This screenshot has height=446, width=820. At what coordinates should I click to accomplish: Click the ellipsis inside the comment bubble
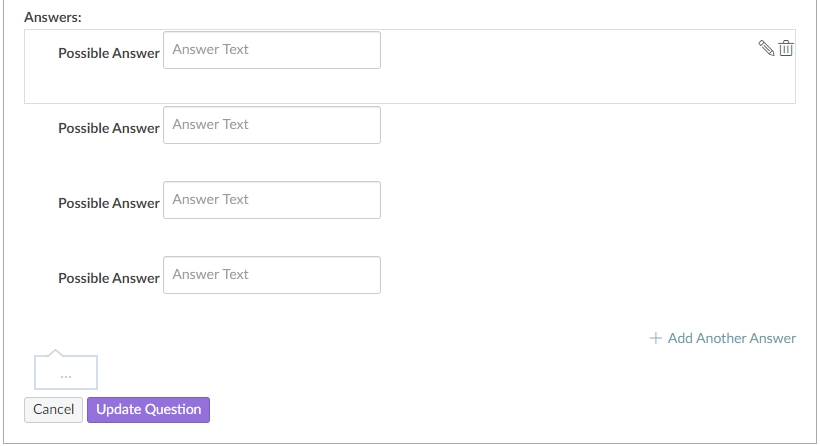(66, 376)
